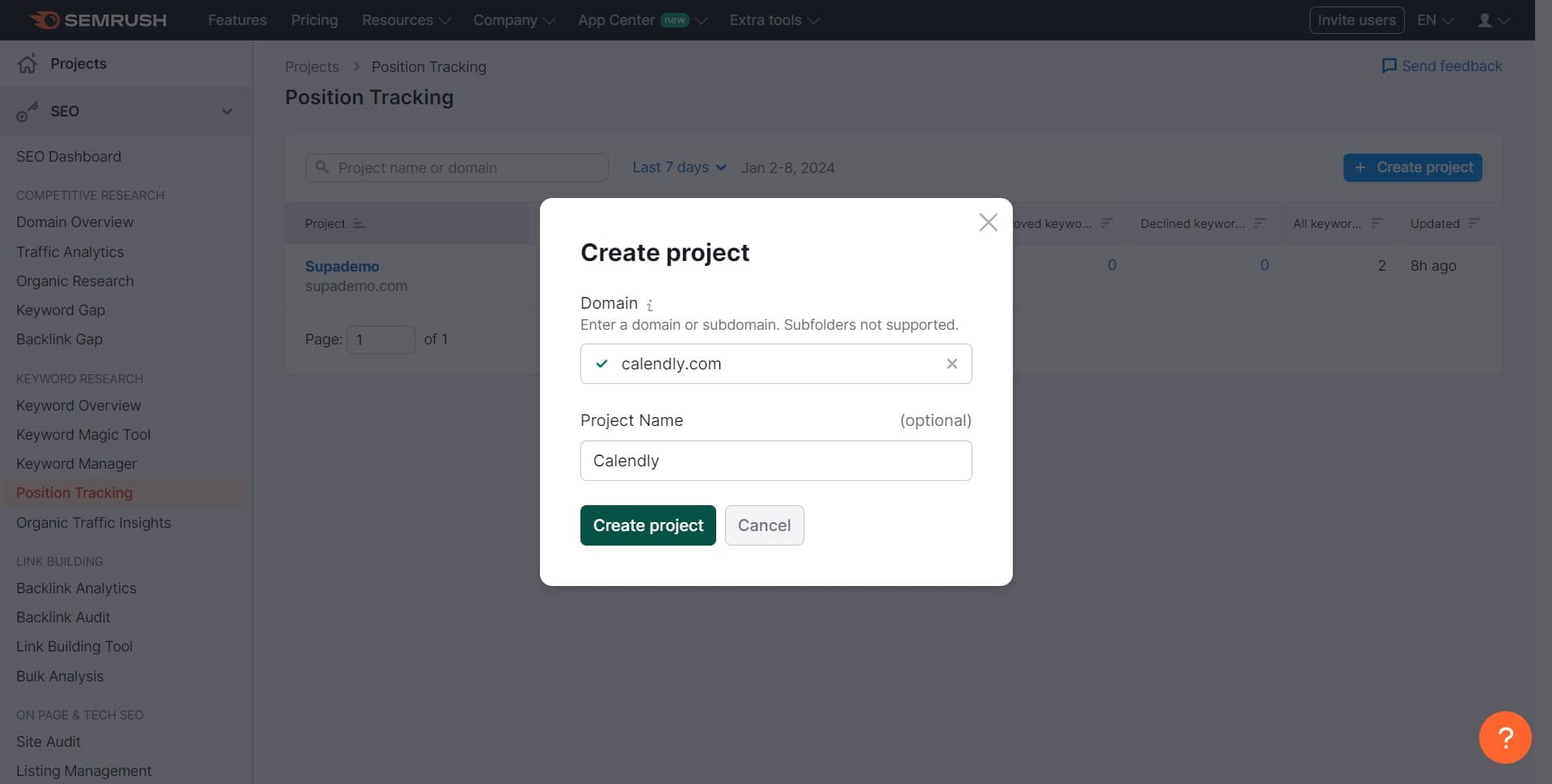Click inside the Project Name field showing Calendly
Screen dimensions: 1552x784
coord(775,461)
